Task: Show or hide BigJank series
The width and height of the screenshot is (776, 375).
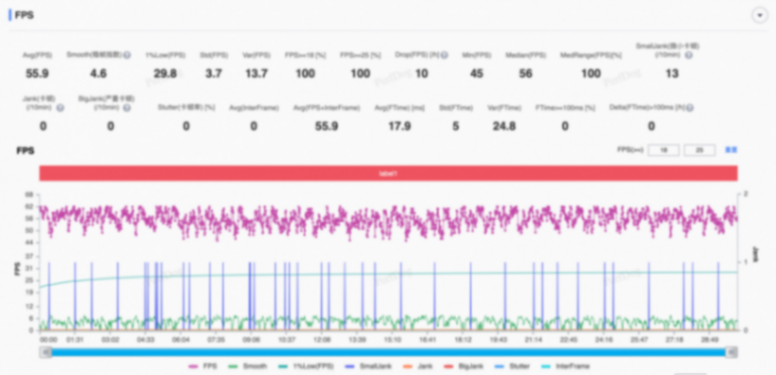Action: point(463,367)
